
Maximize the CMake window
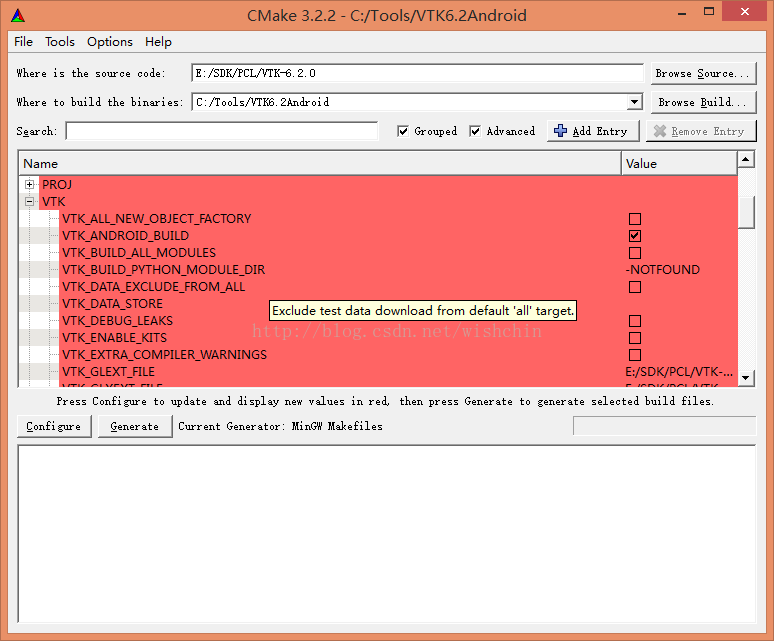click(709, 12)
